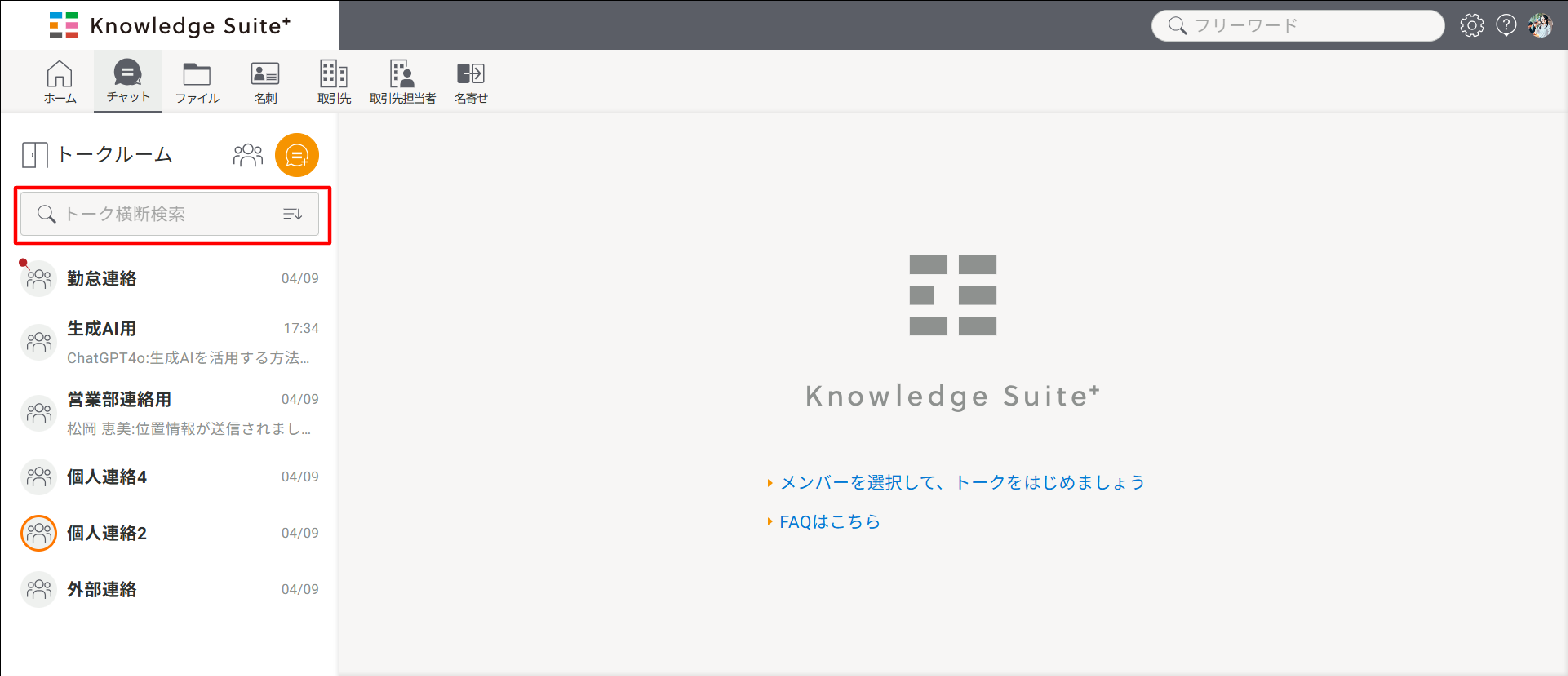The height and width of the screenshot is (676, 1568).
Task: Start a new talk with the orange chat button
Action: coord(297,155)
